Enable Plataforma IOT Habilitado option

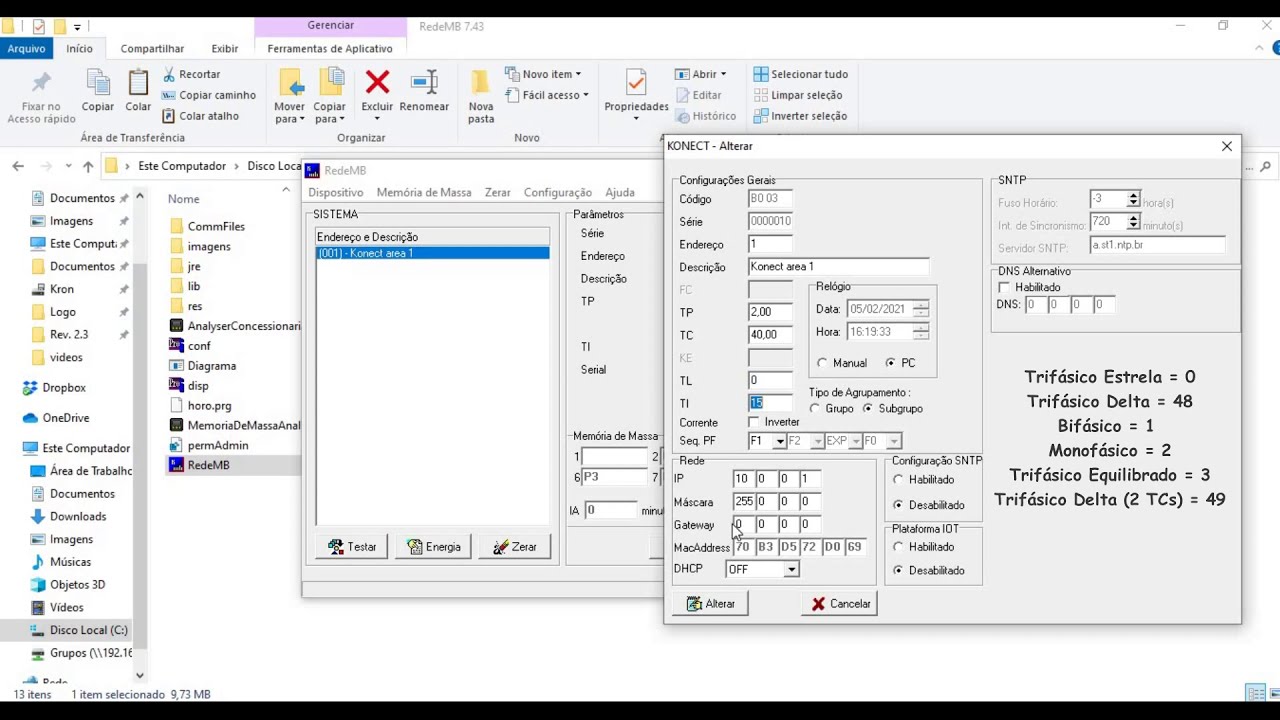pyautogui.click(x=898, y=547)
